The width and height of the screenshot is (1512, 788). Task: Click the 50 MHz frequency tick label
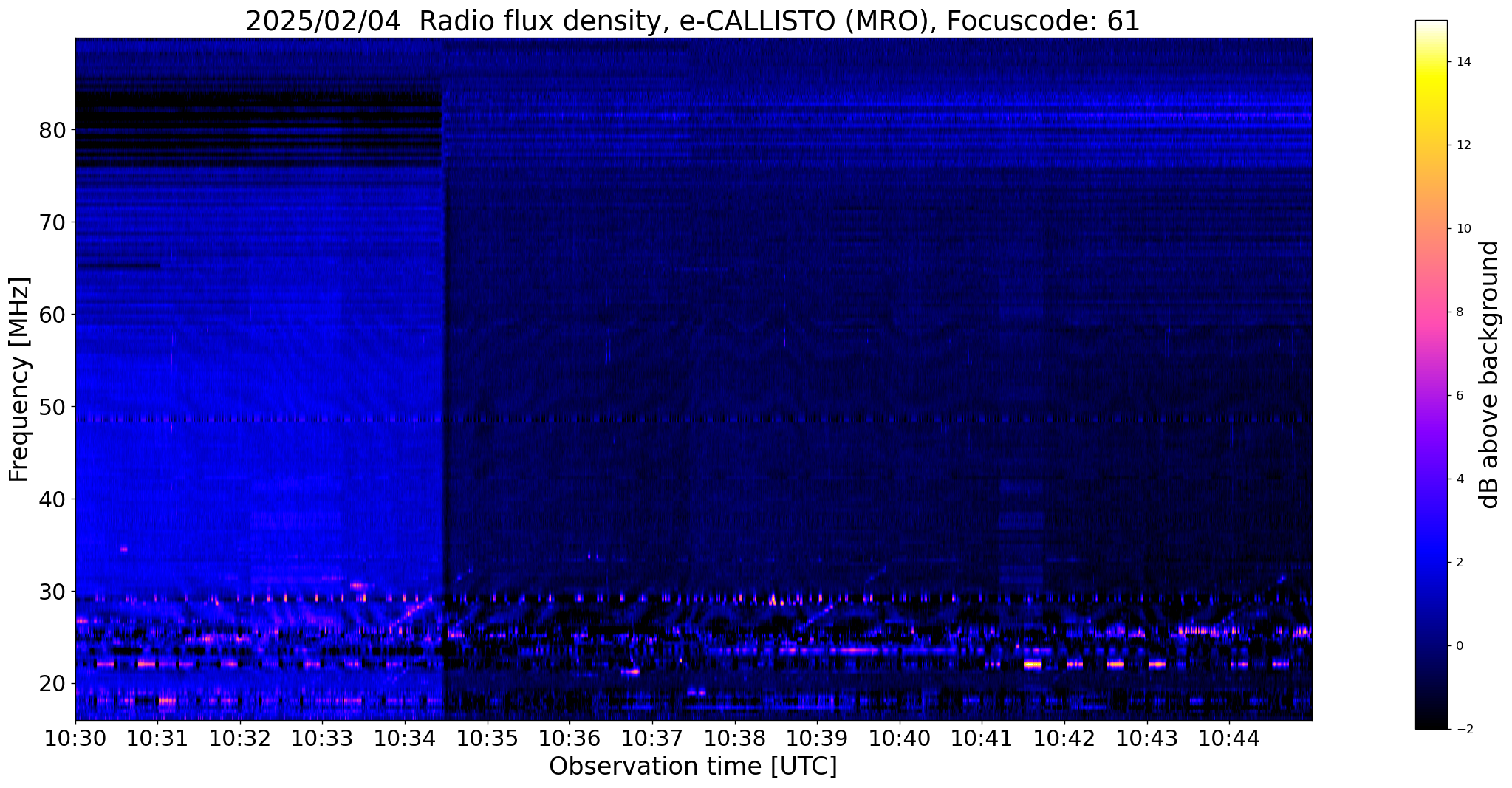52,407
